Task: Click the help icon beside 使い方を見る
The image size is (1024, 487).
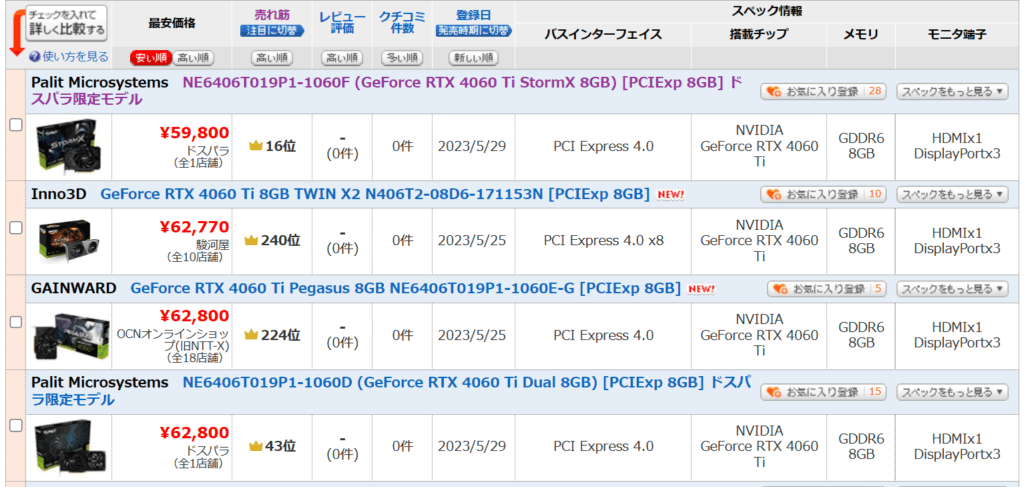Action: point(35,57)
